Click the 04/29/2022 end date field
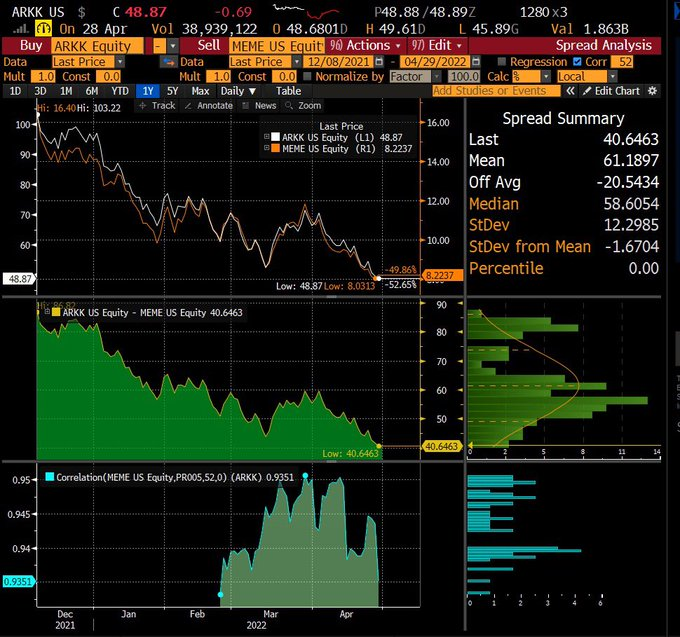This screenshot has width=680, height=637. [435, 62]
